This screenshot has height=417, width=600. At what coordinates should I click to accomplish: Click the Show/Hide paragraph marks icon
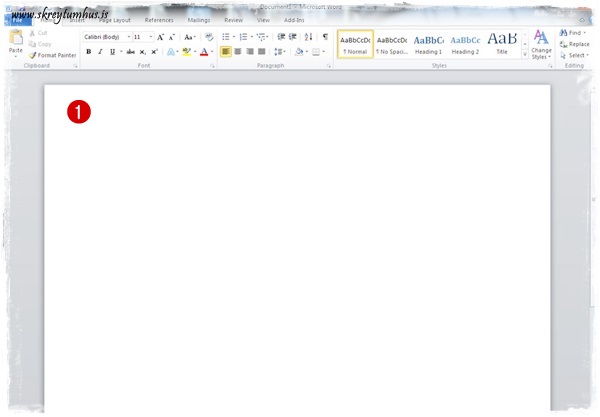(324, 37)
